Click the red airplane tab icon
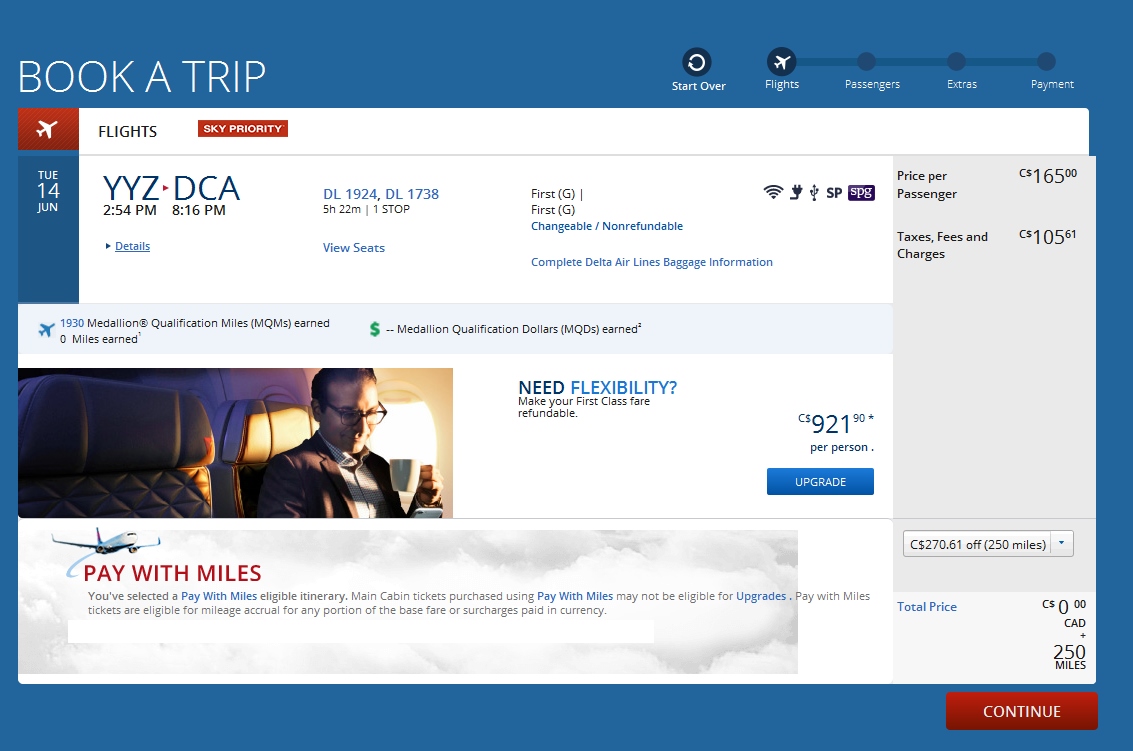The height and width of the screenshot is (751, 1133). pyautogui.click(x=47, y=128)
